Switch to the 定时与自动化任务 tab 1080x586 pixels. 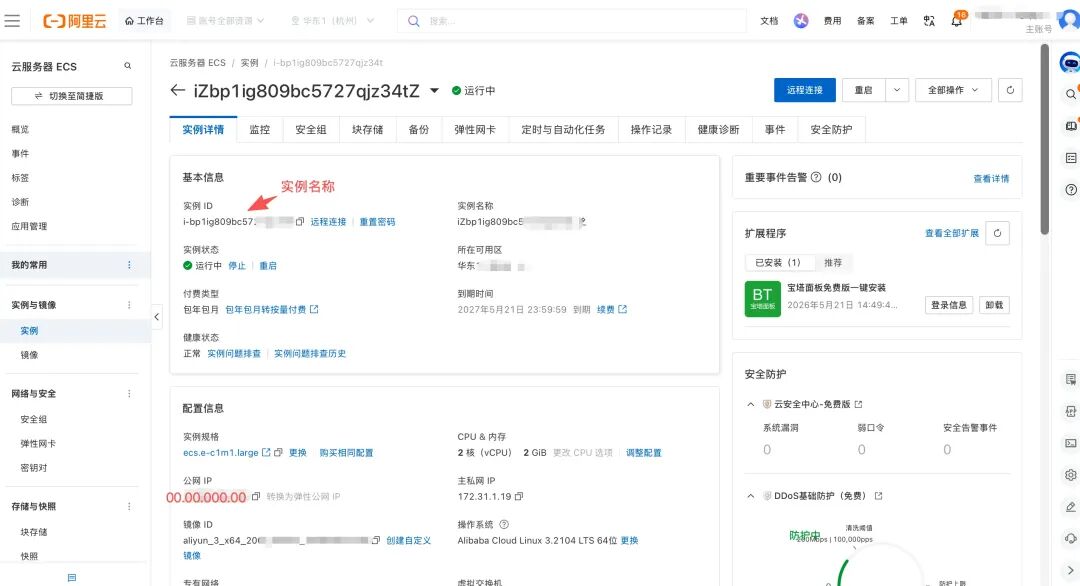(563, 129)
